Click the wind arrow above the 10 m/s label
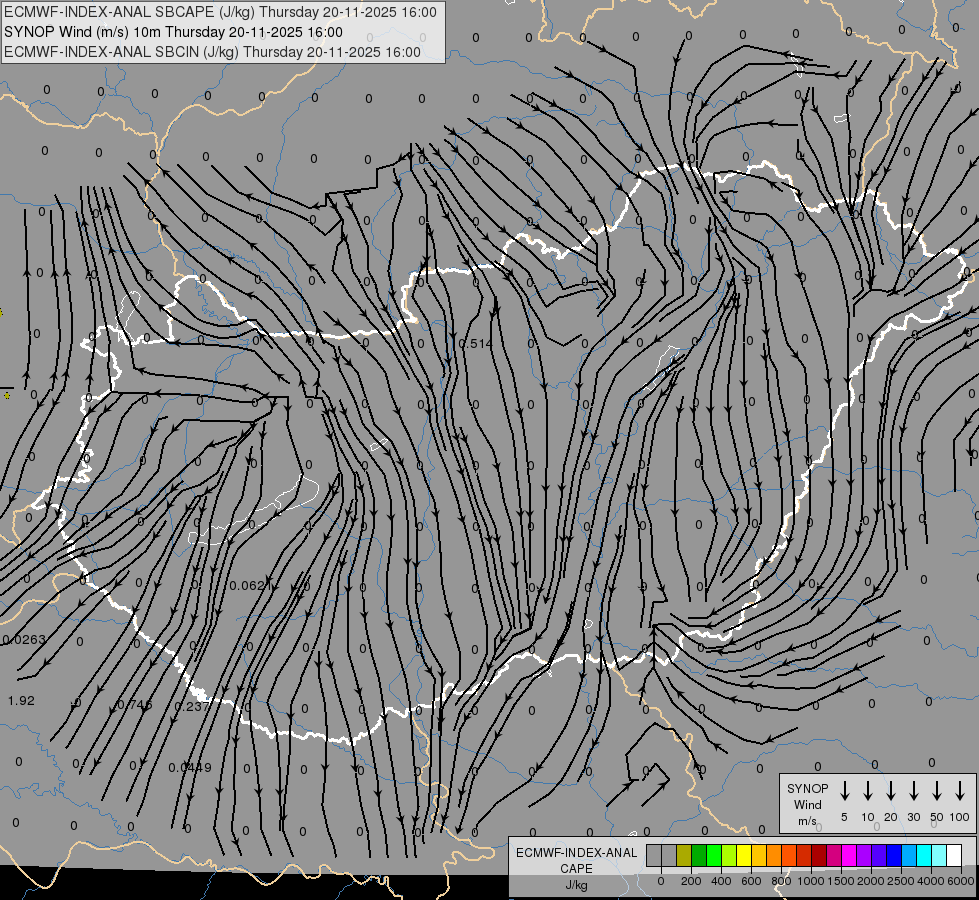Image resolution: width=979 pixels, height=900 pixels. tap(868, 791)
